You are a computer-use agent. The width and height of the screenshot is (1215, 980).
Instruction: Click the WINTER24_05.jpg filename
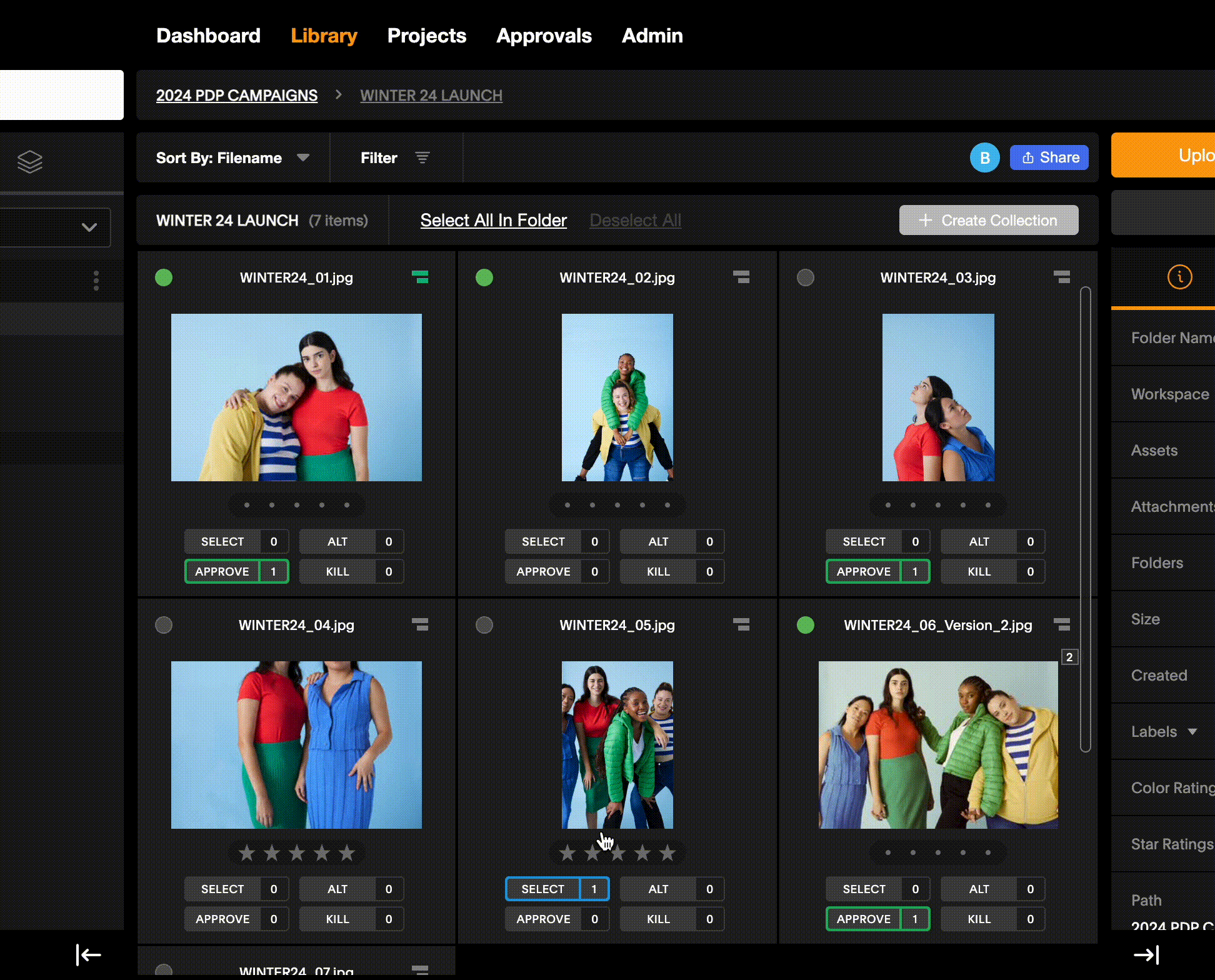[x=617, y=625]
